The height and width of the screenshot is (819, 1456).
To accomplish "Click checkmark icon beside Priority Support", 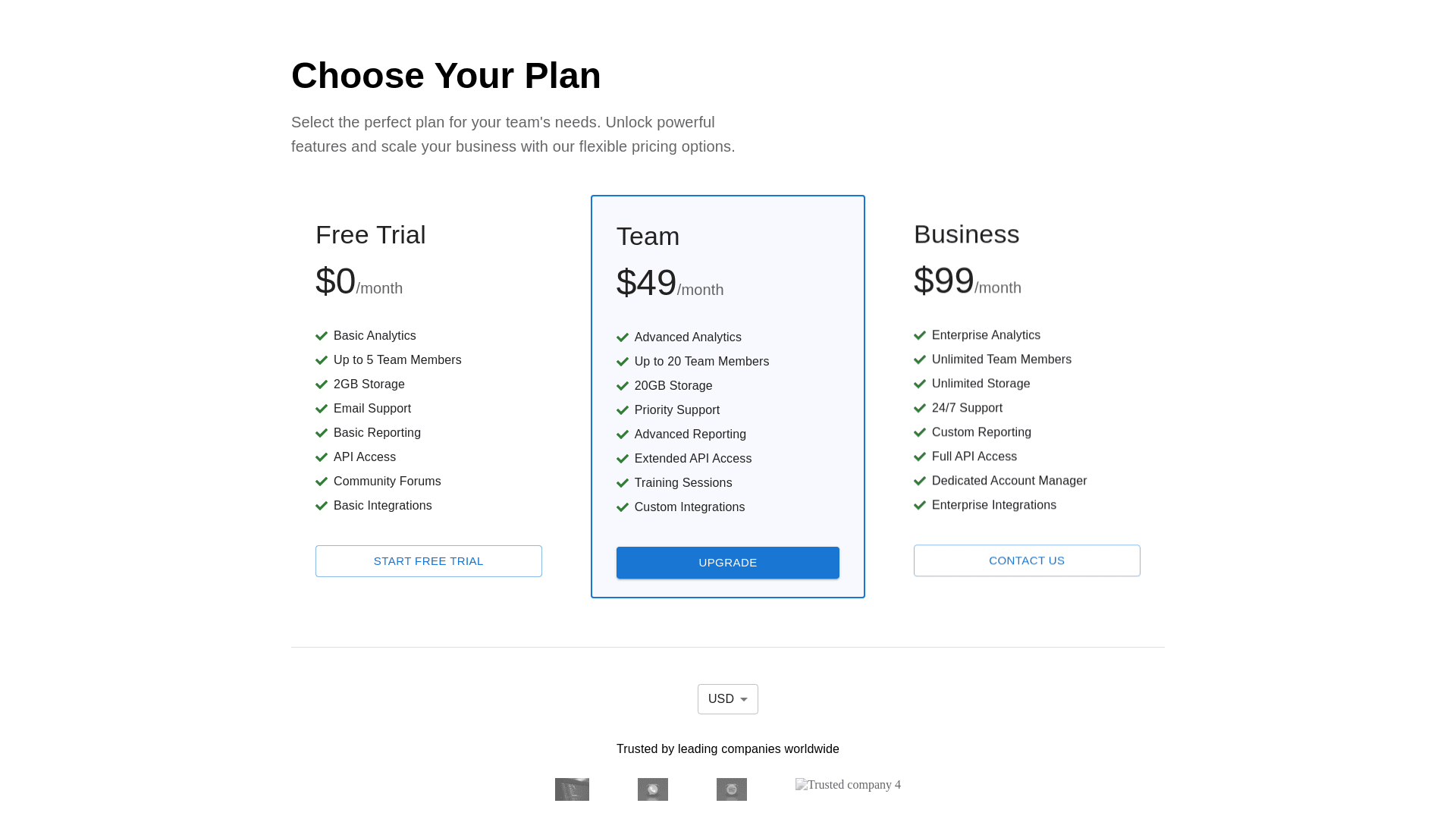I will [x=623, y=410].
